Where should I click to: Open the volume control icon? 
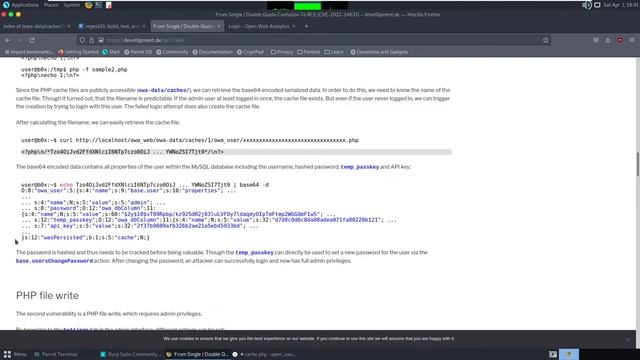tap(587, 5)
